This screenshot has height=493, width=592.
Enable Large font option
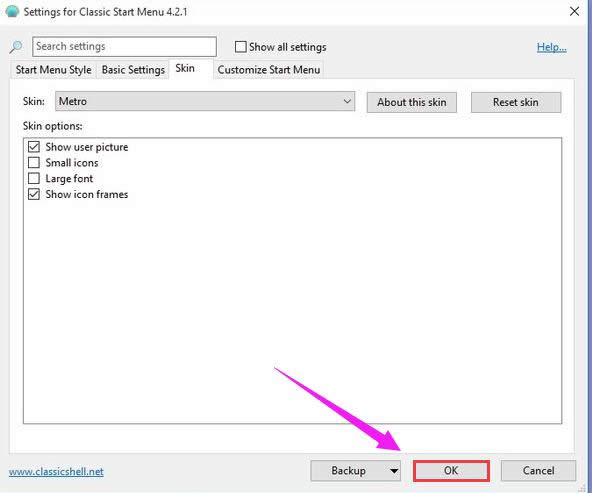click(x=34, y=178)
